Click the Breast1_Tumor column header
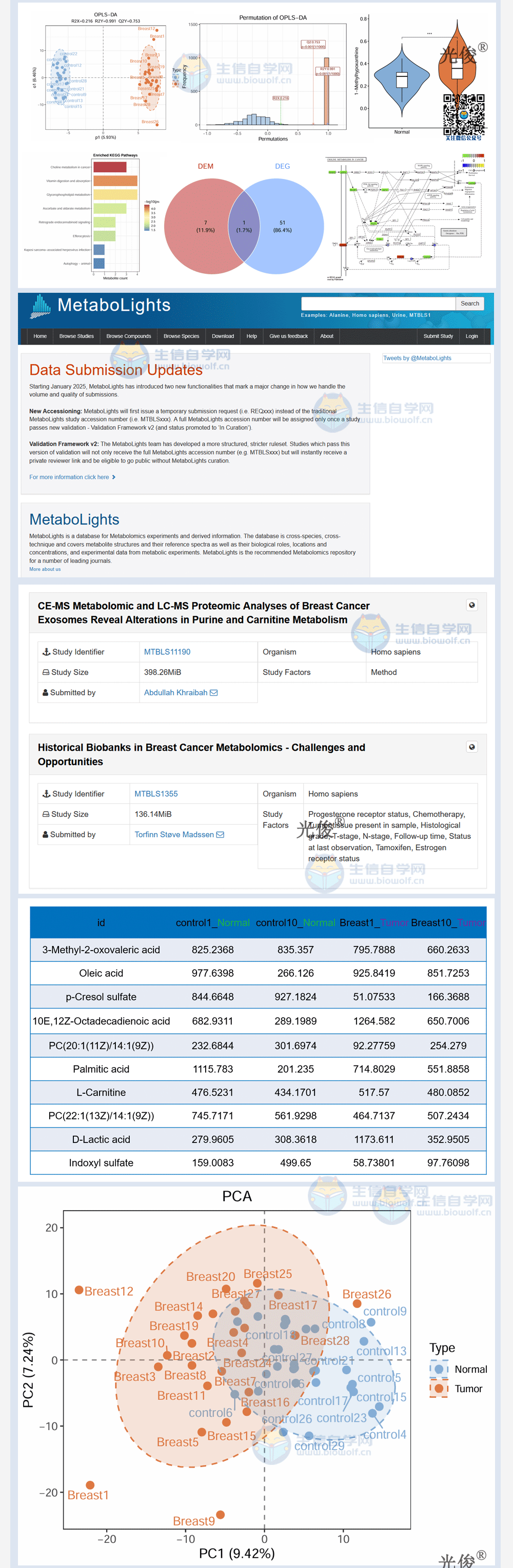This screenshot has height=1568, width=513. point(374,923)
